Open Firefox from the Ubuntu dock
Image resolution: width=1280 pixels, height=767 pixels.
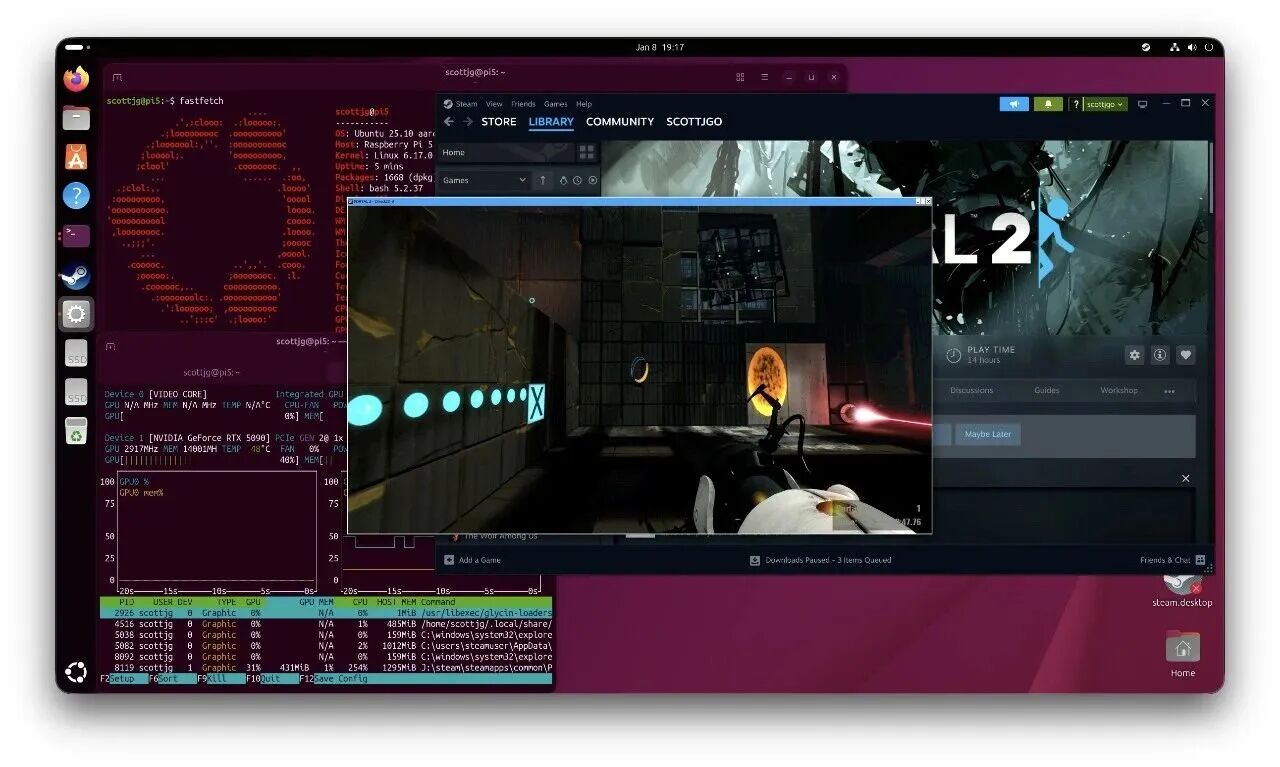[x=76, y=78]
